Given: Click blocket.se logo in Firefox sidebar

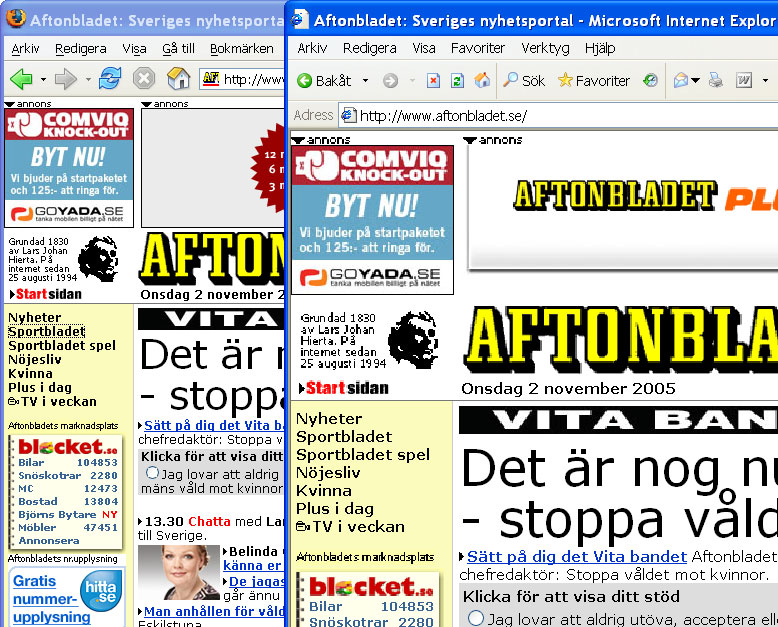Looking at the screenshot, I should click(x=67, y=446).
